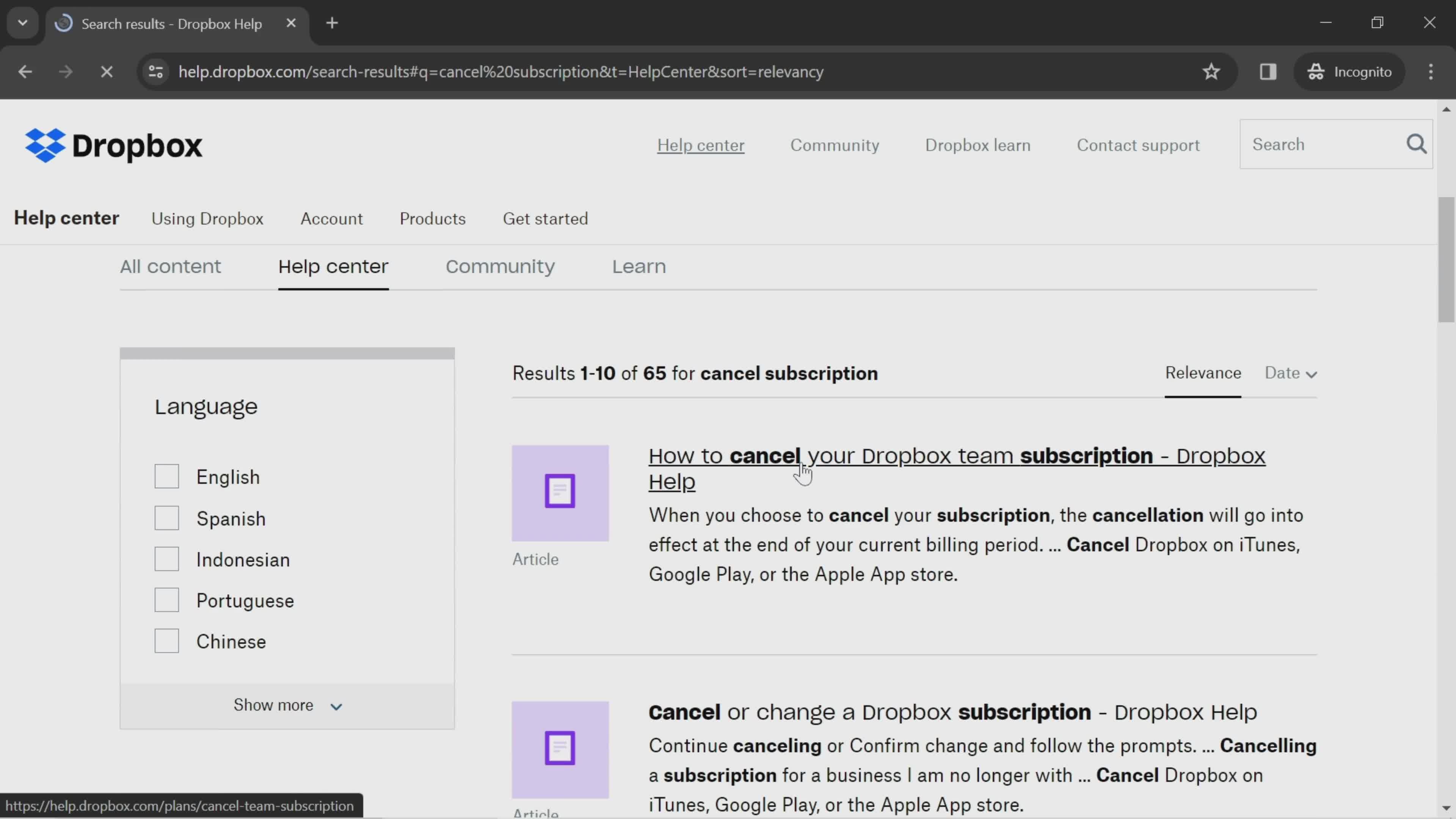
Task: Expand the browser tab options menu
Action: (x=22, y=22)
